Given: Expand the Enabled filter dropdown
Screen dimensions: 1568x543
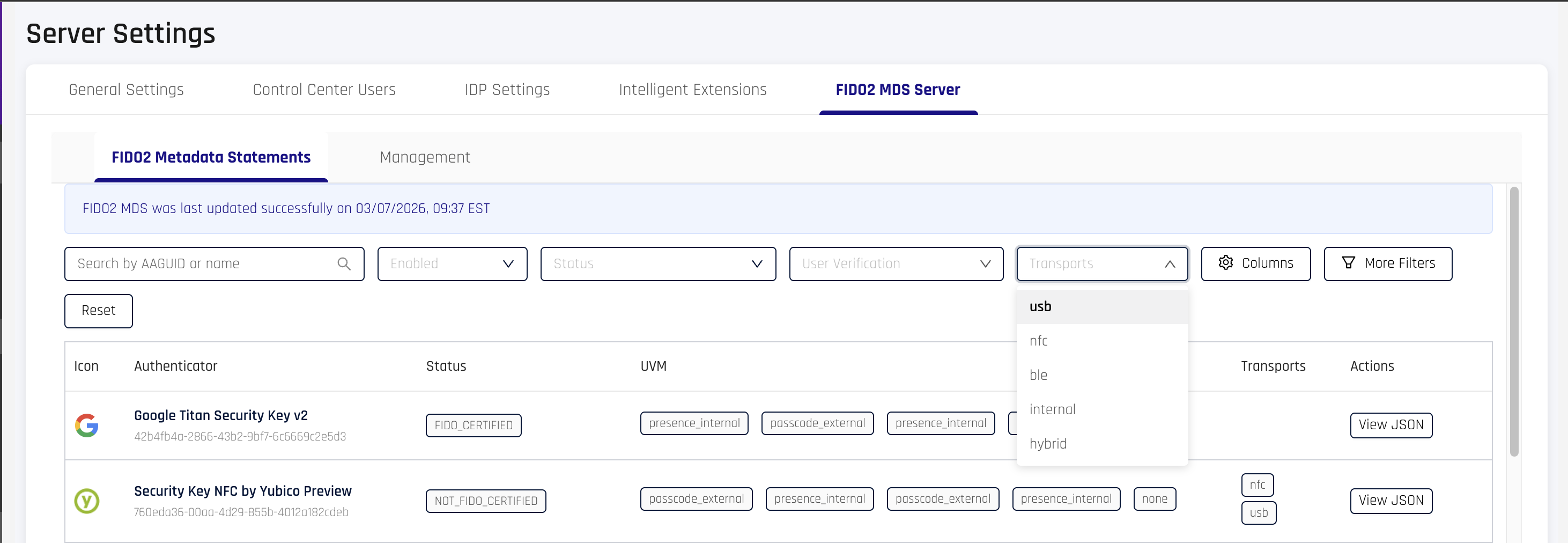Looking at the screenshot, I should [452, 263].
